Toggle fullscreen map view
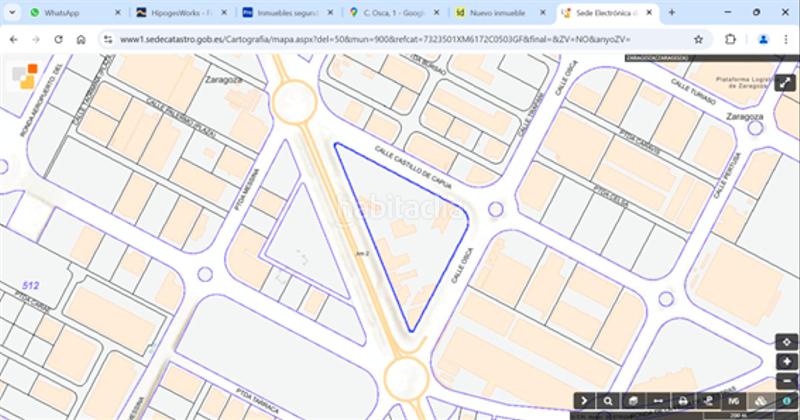800x420 pixels. (786, 82)
